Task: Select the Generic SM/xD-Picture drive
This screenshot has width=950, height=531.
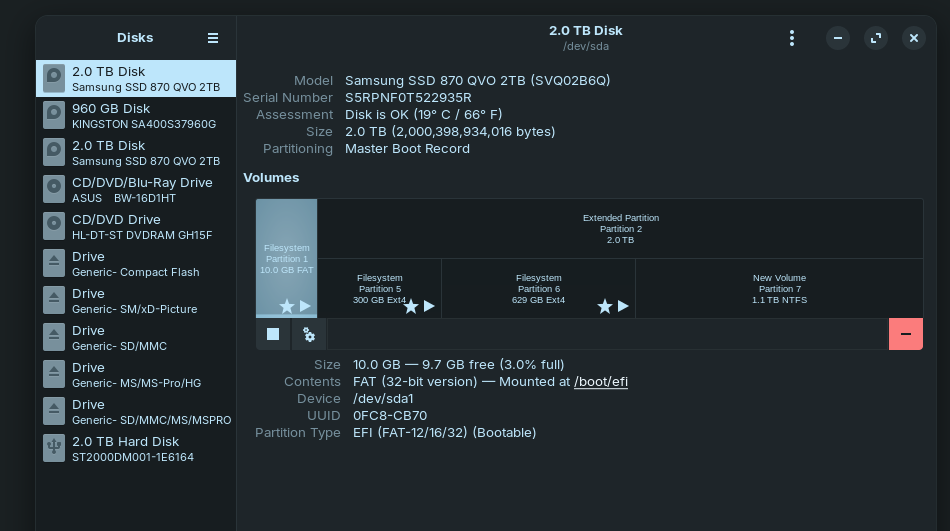Action: [x=136, y=301]
